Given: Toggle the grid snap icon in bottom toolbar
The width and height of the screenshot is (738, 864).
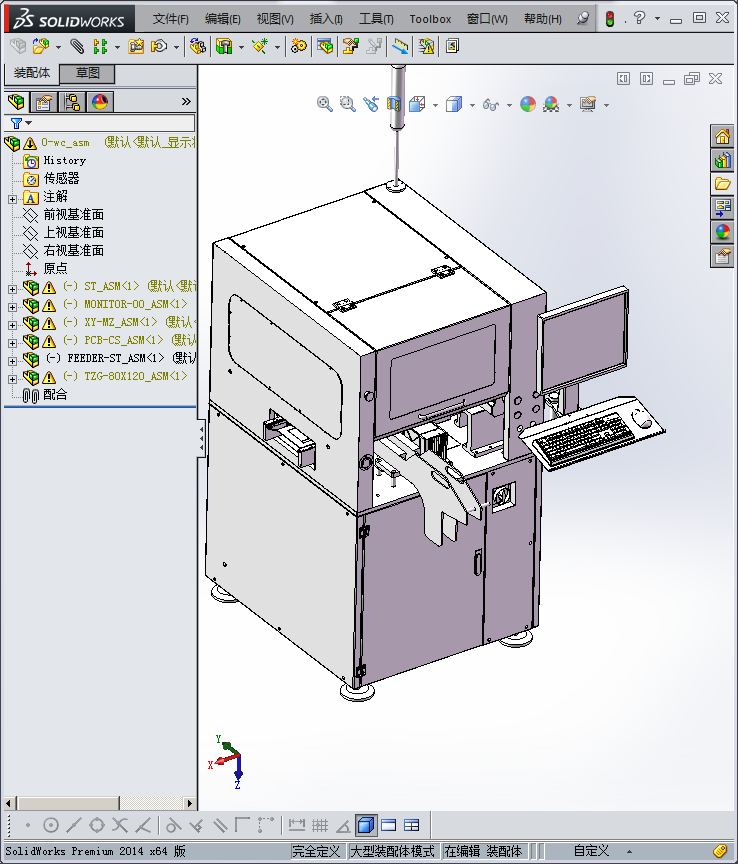Looking at the screenshot, I should (x=320, y=825).
